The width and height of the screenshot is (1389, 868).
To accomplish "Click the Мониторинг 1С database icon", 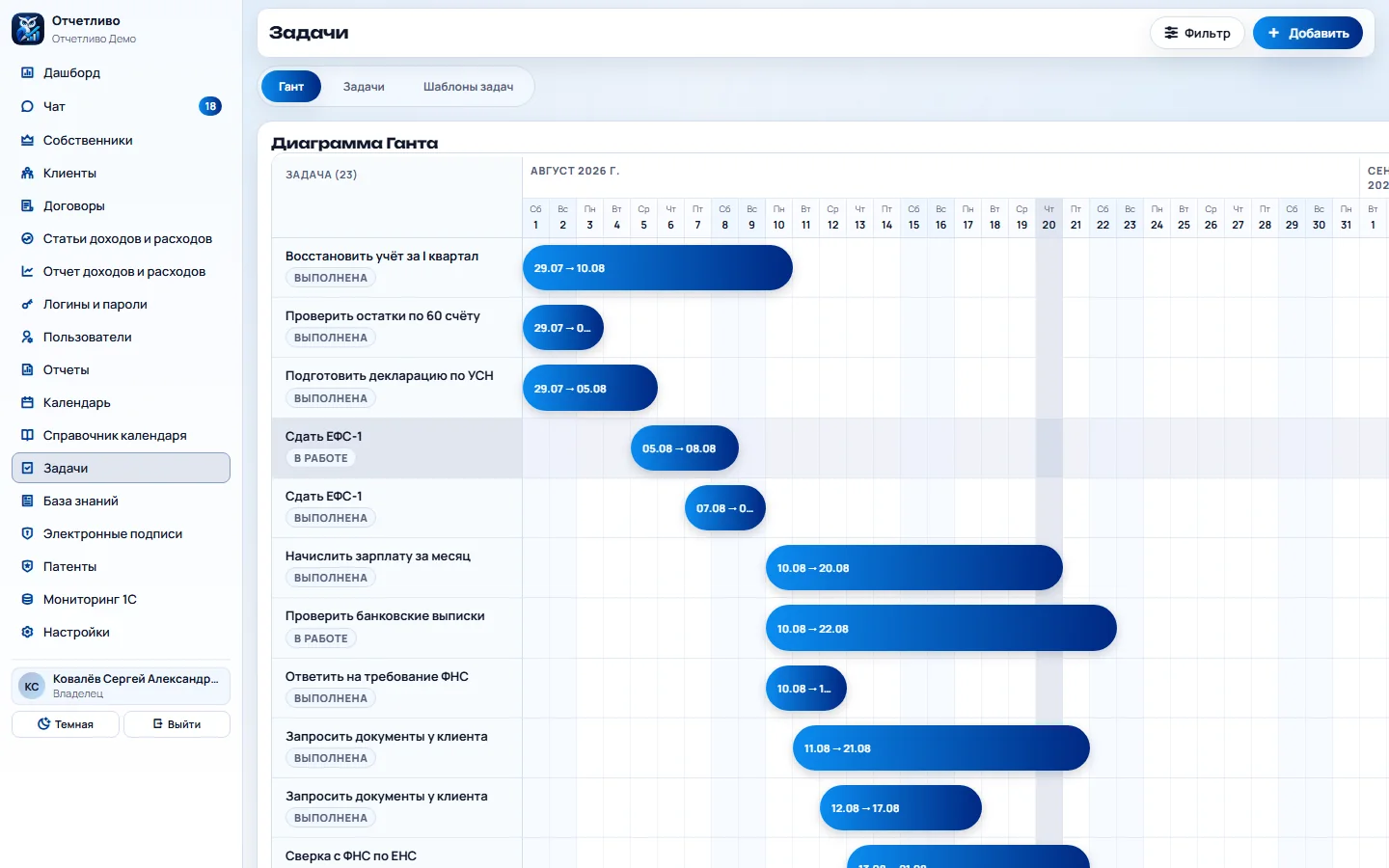I will (x=27, y=599).
